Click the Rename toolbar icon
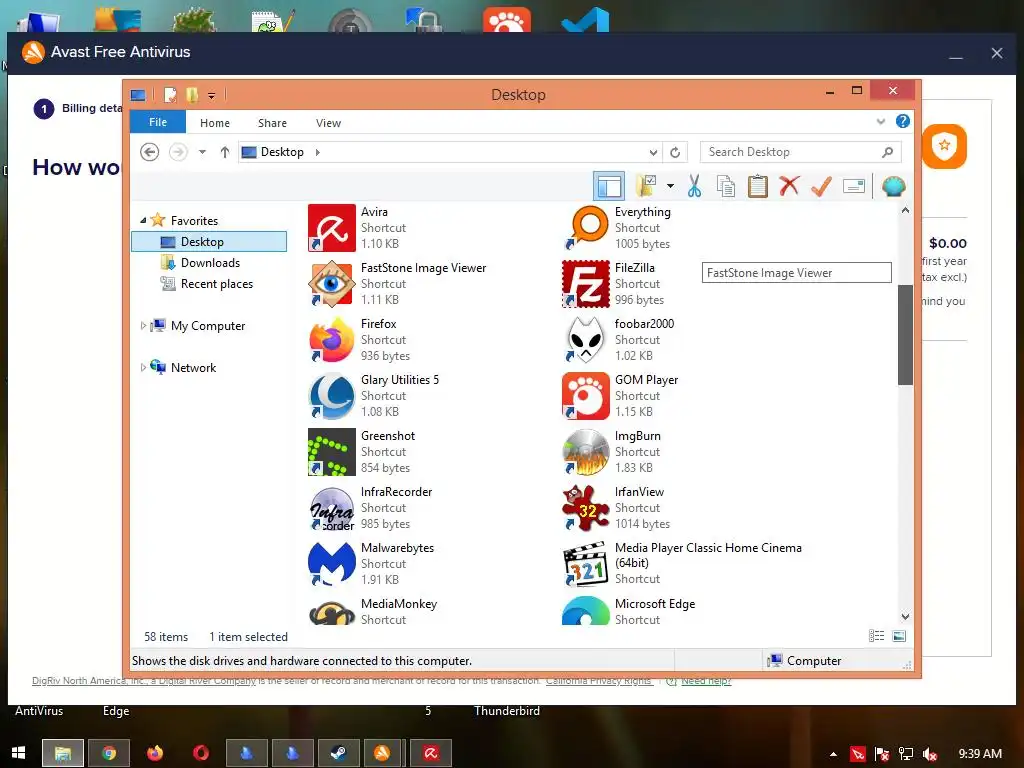The width and height of the screenshot is (1024, 768). (854, 187)
